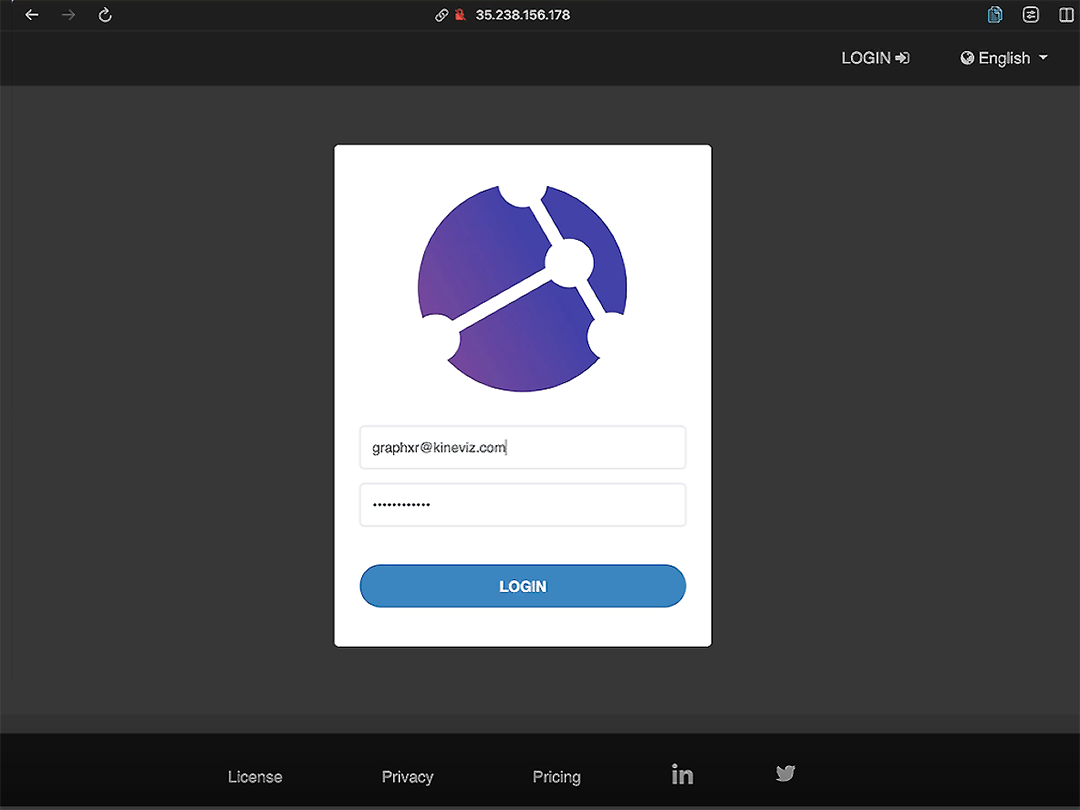1080x810 pixels.
Task: Click the insecure connection warning icon
Action: coord(460,14)
